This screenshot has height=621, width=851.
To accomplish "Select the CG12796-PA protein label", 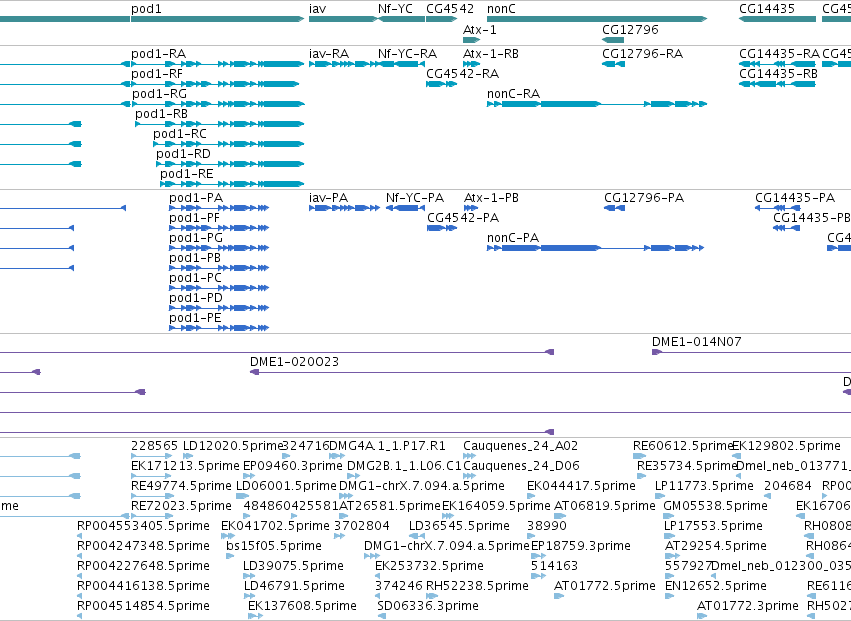I will (644, 198).
